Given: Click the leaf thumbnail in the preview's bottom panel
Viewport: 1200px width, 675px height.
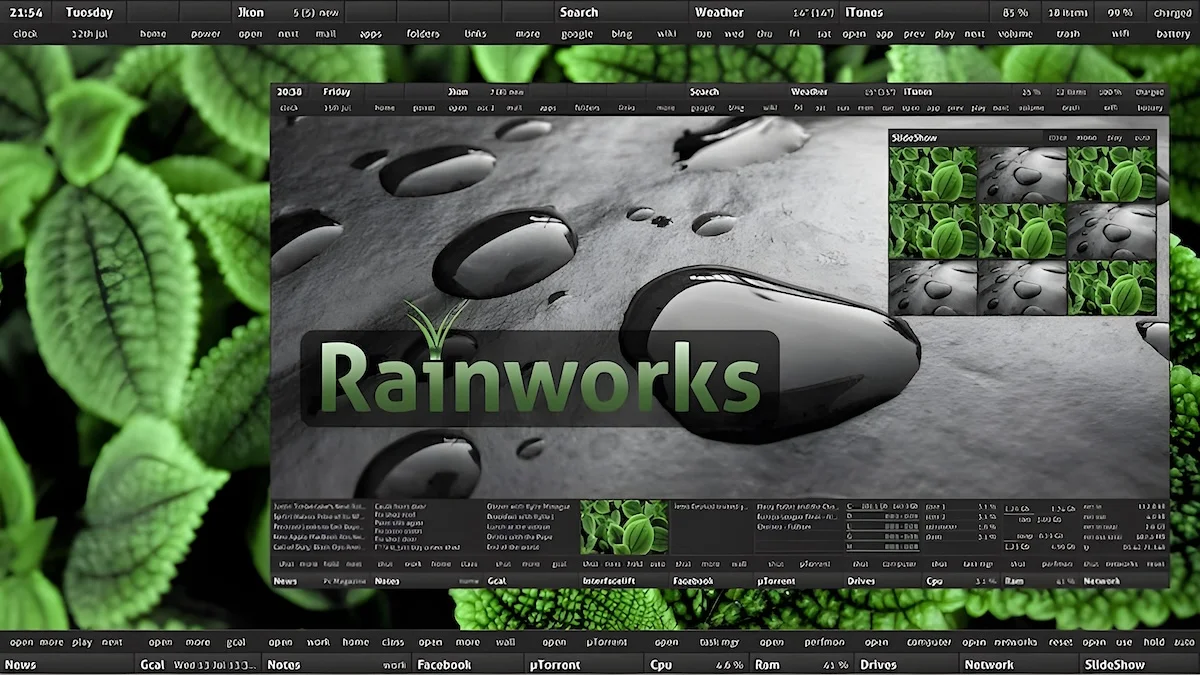Looking at the screenshot, I should pyautogui.click(x=624, y=526).
